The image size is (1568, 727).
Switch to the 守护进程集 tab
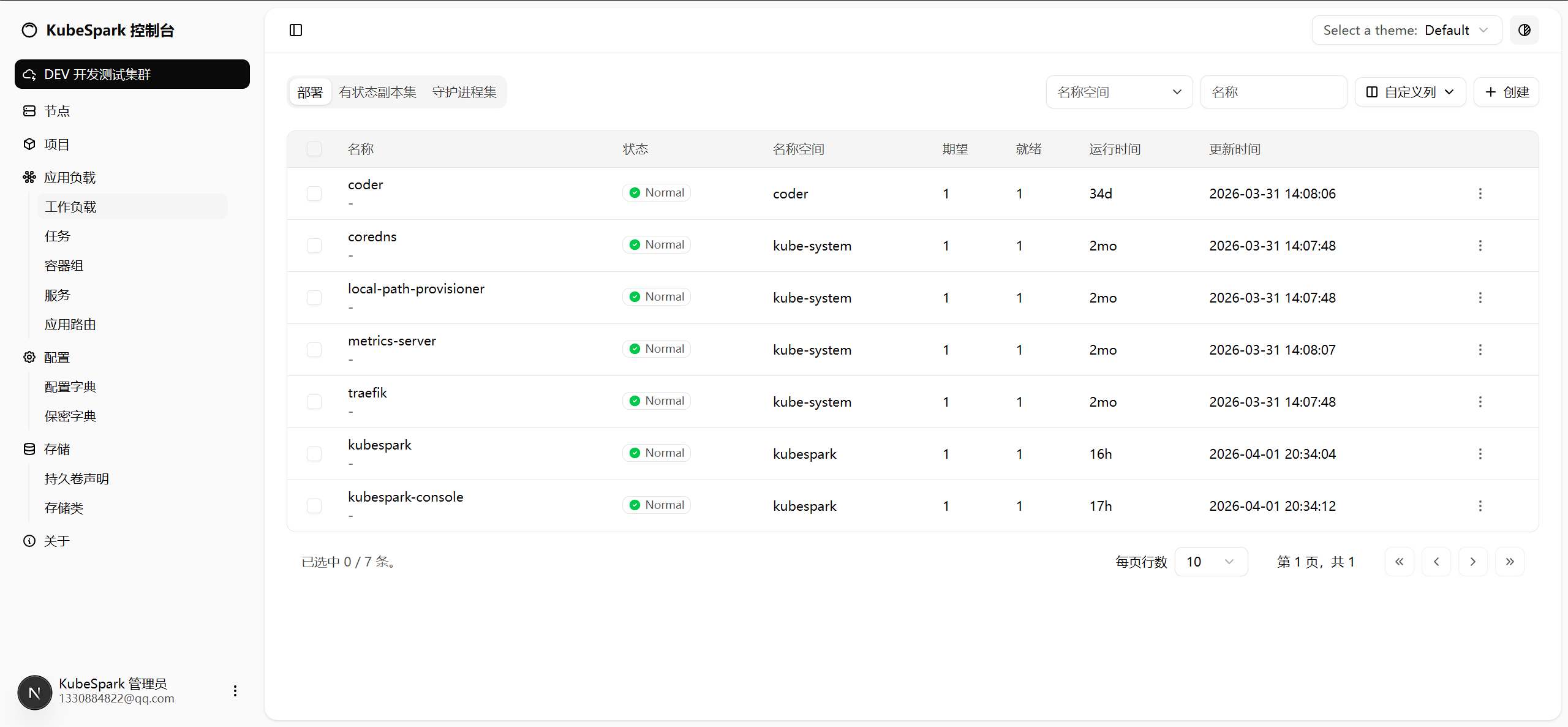[464, 92]
